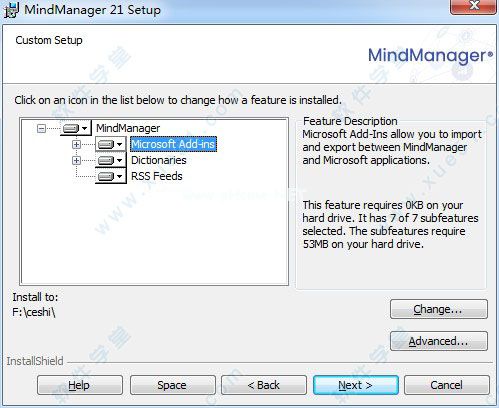Viewport: 499px width, 408px height.
Task: Check disk Space requirements button
Action: [172, 385]
